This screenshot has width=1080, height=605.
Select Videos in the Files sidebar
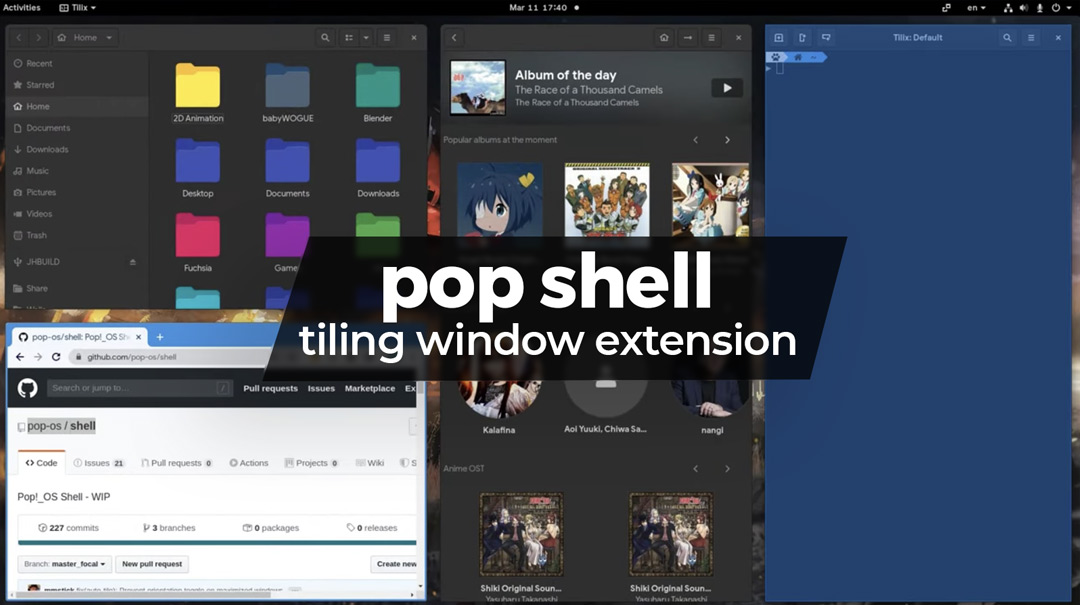(x=76, y=214)
